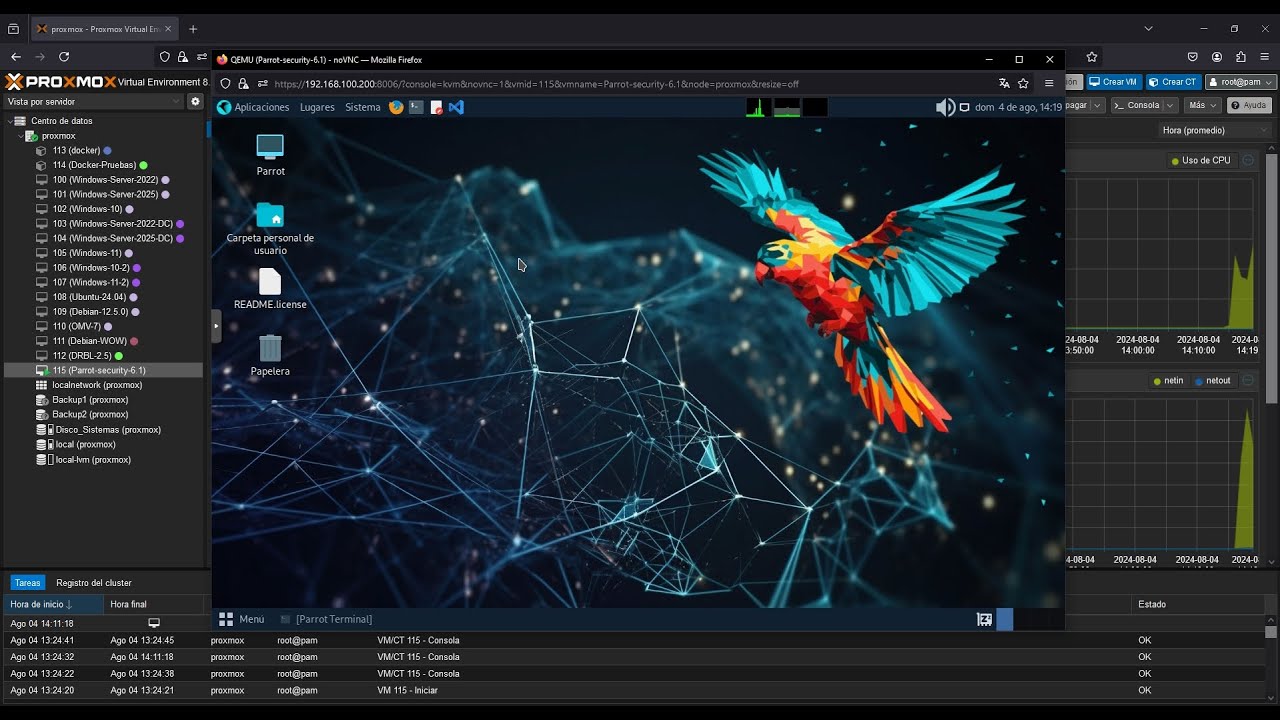
Task: Launch terminal from the Parrot panel
Action: [416, 107]
